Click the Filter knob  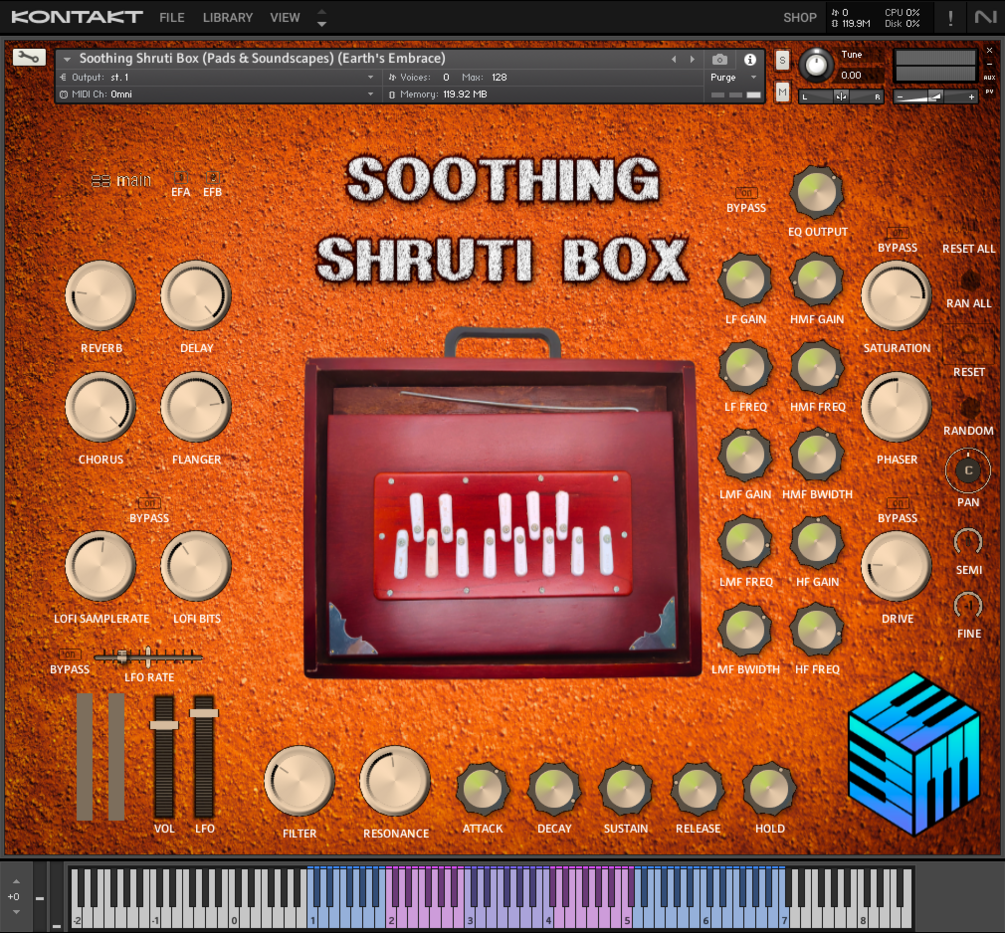(x=299, y=780)
